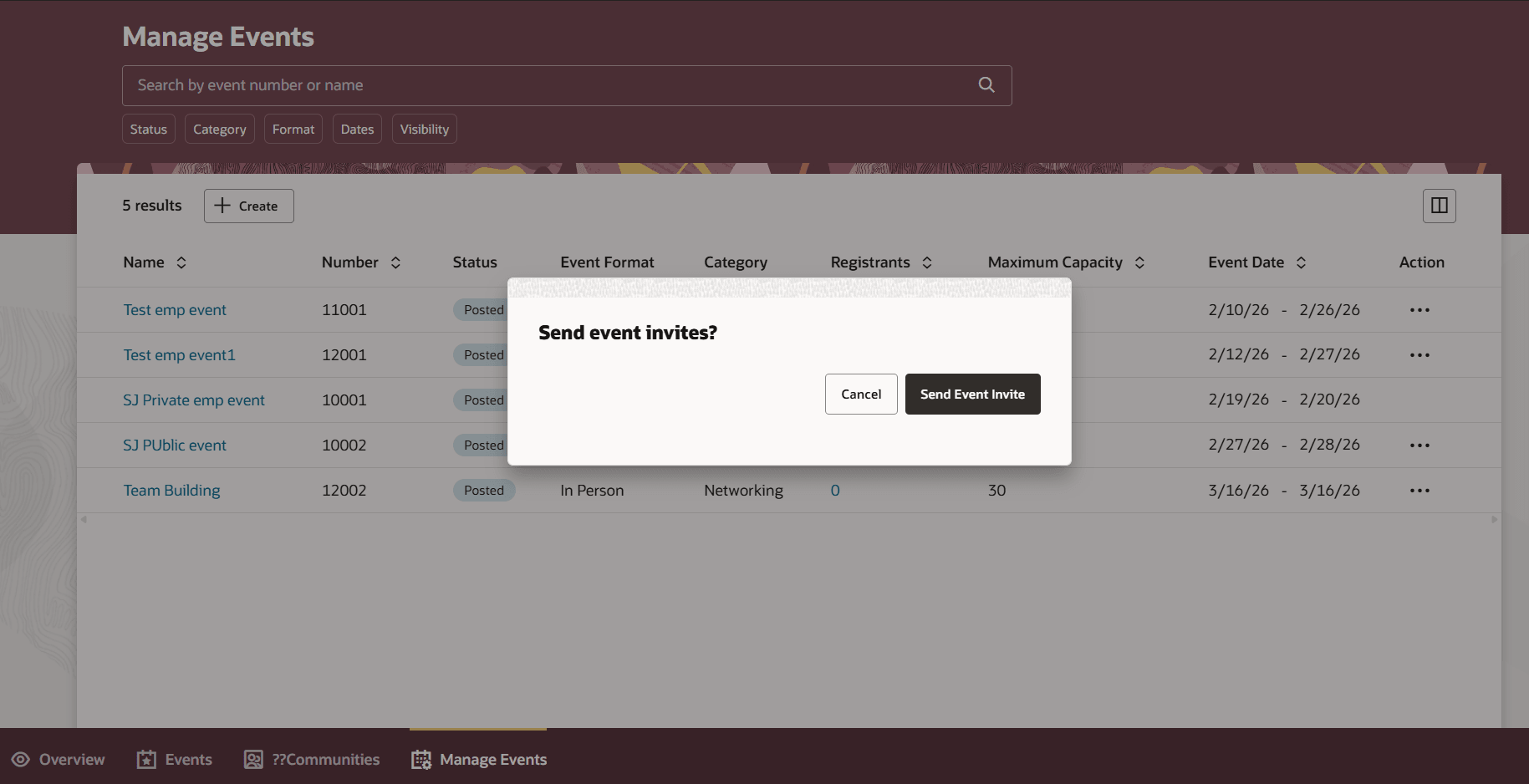1529x784 pixels.
Task: Open the Visibility filter
Action: click(x=424, y=128)
